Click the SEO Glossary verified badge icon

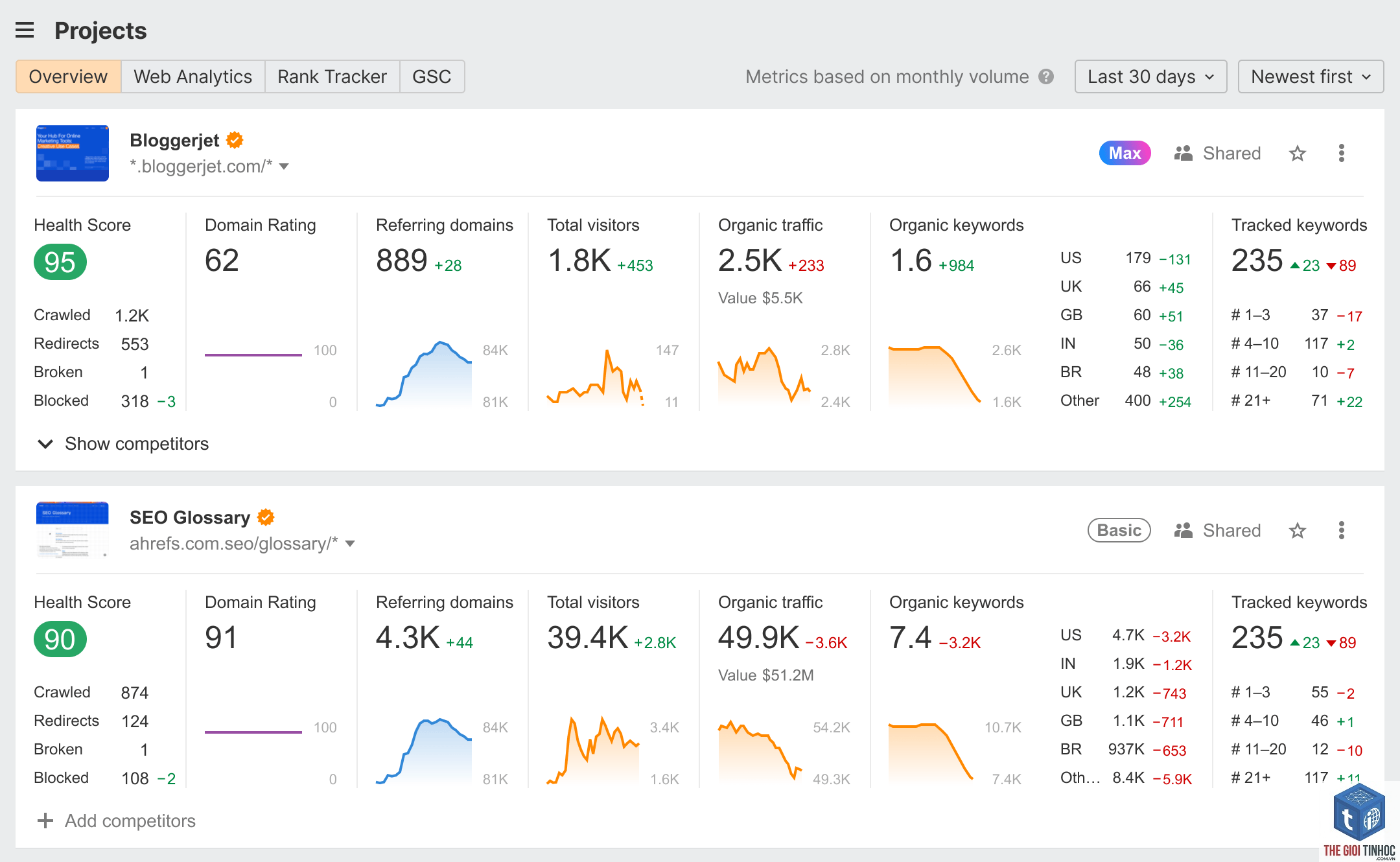[266, 517]
